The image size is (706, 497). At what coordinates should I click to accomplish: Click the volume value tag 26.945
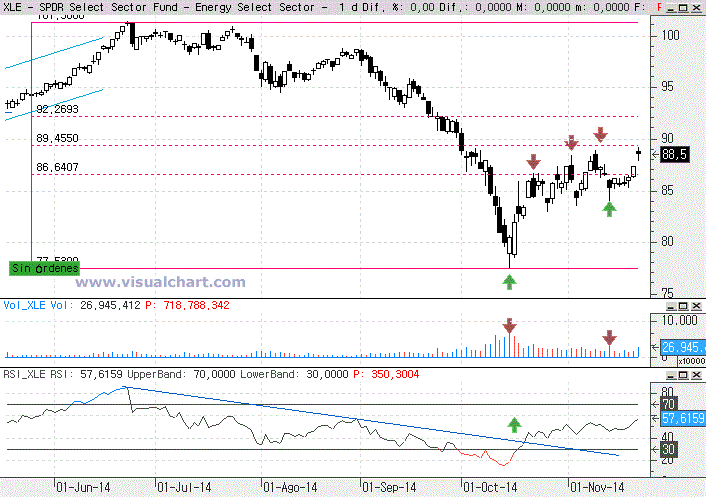[x=683, y=348]
